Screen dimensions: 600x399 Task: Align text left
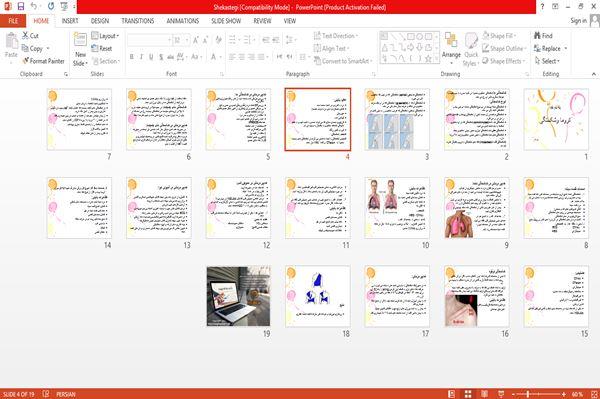[x=232, y=57]
